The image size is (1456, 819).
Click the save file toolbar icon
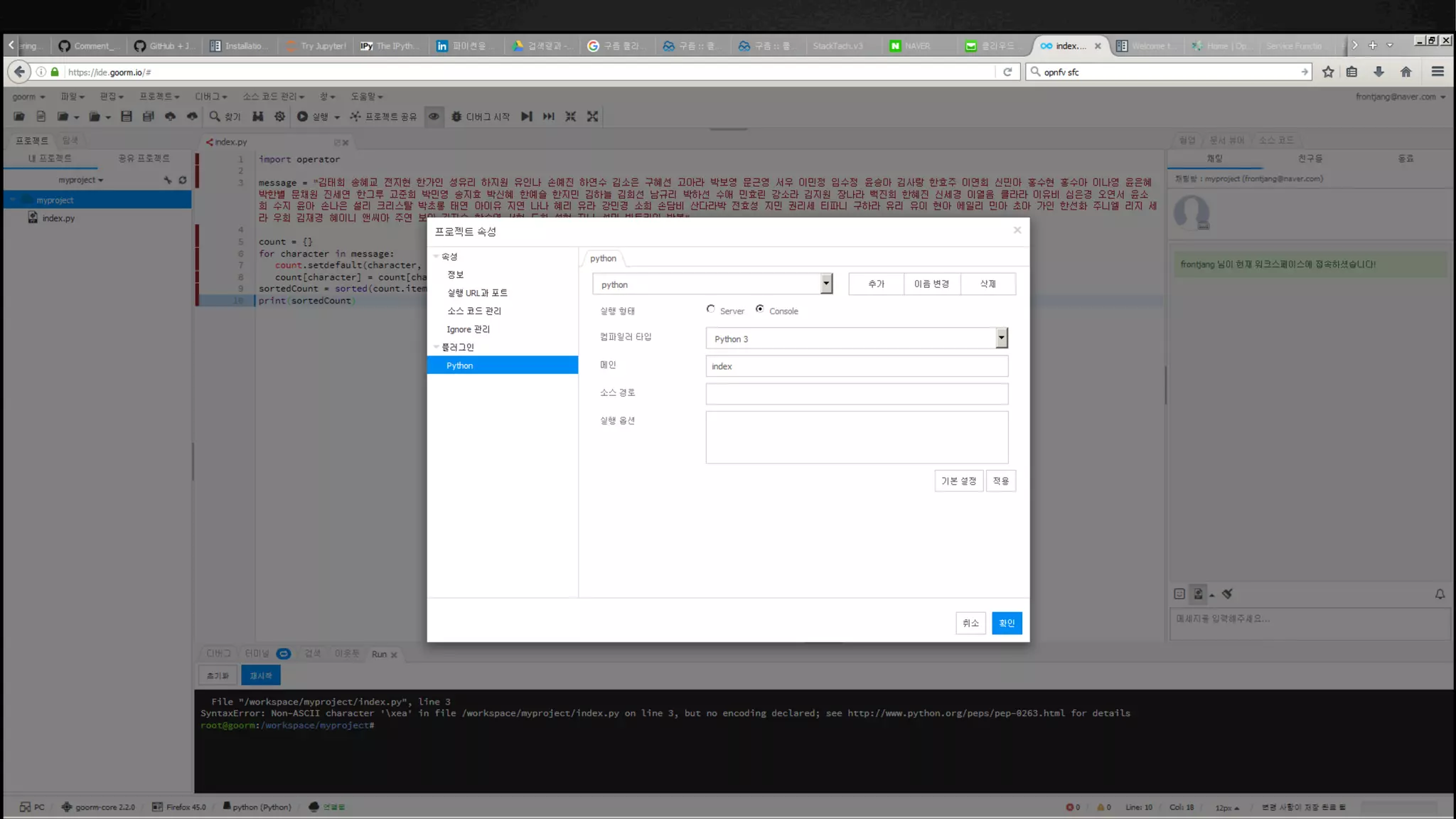pos(127,117)
